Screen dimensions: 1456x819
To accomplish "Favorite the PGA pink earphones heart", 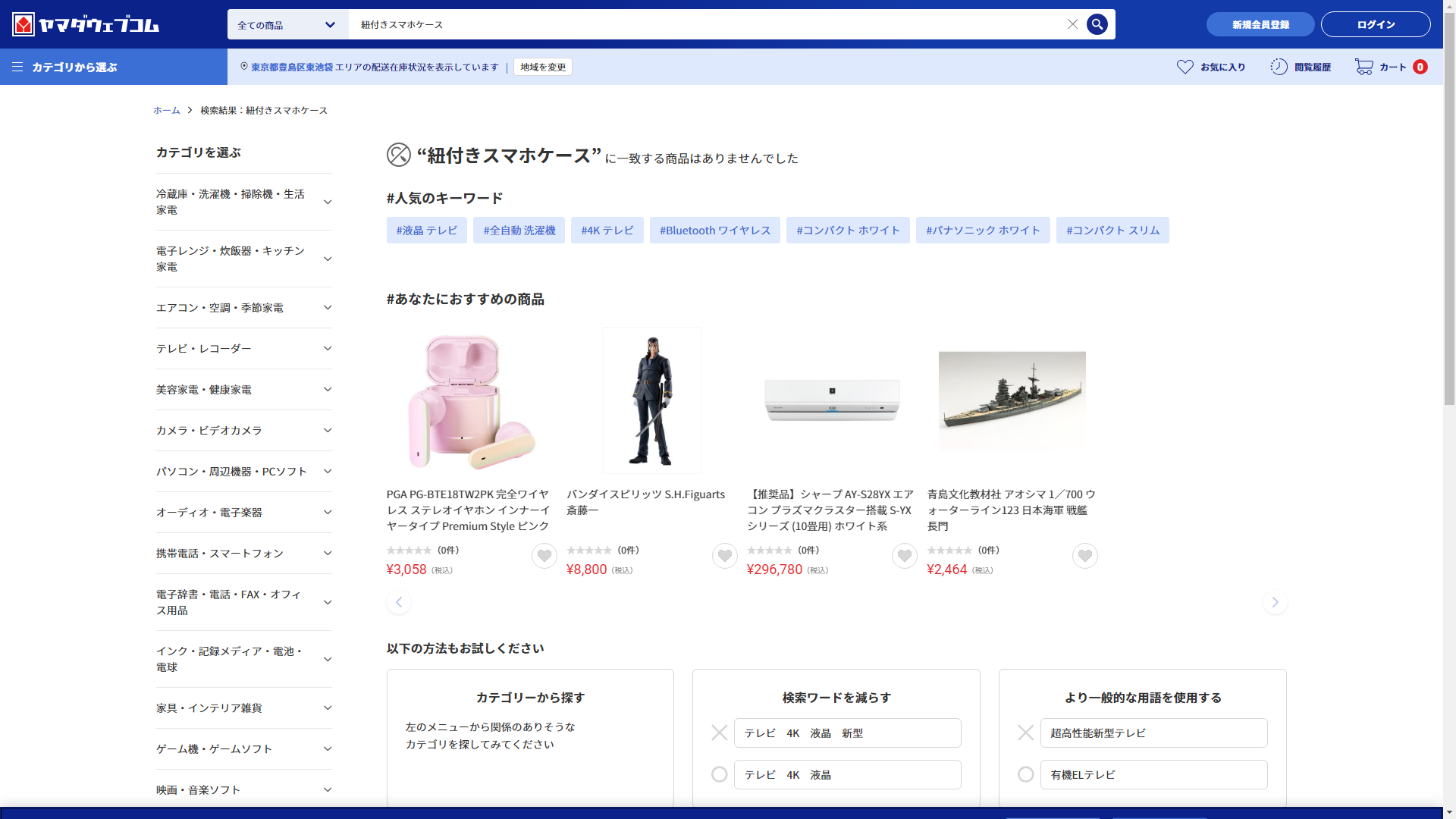I will click(544, 556).
